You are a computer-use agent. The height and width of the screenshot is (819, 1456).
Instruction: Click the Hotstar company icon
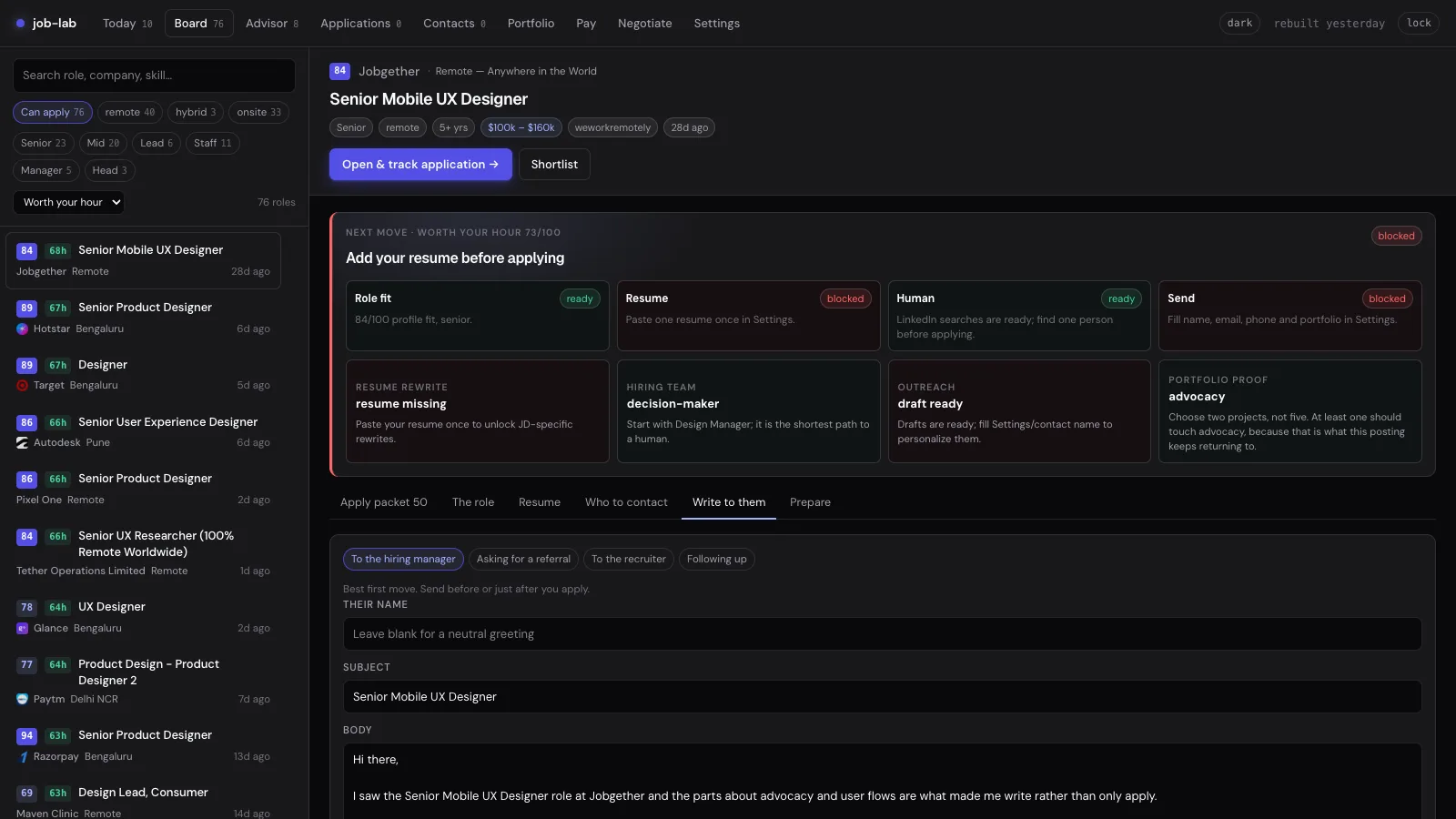pyautogui.click(x=22, y=329)
